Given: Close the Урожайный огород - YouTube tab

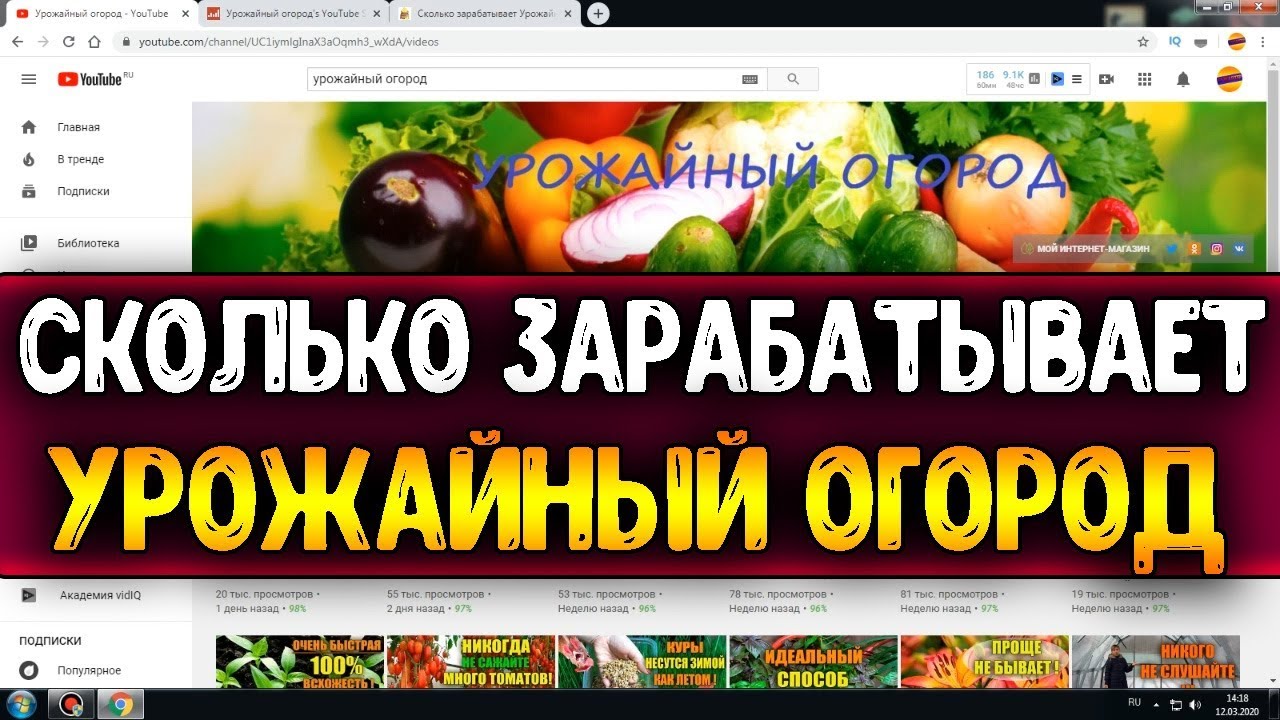Looking at the screenshot, I should tap(184, 14).
